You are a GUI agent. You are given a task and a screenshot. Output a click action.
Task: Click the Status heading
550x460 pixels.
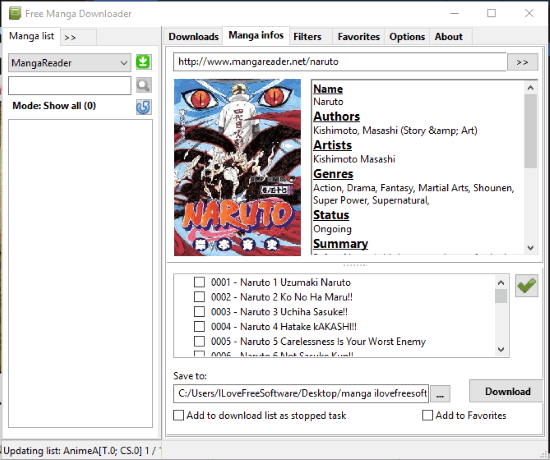(331, 215)
